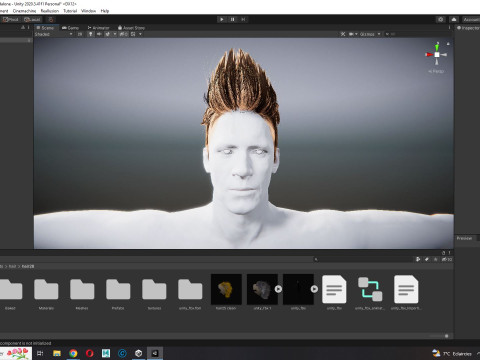Click the green Y axis on orientation gizmo
Viewport: 480px width, 360px height.
pos(437,47)
